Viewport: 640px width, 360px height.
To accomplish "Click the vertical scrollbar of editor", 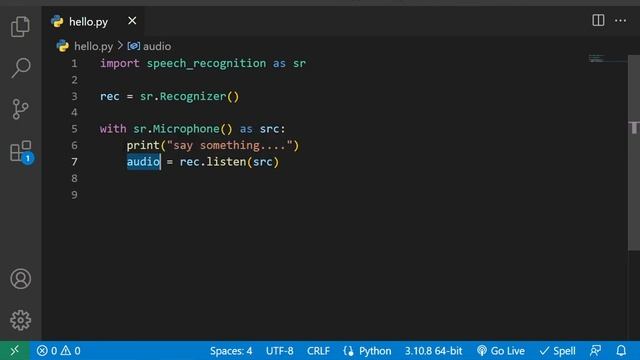I will [x=633, y=153].
